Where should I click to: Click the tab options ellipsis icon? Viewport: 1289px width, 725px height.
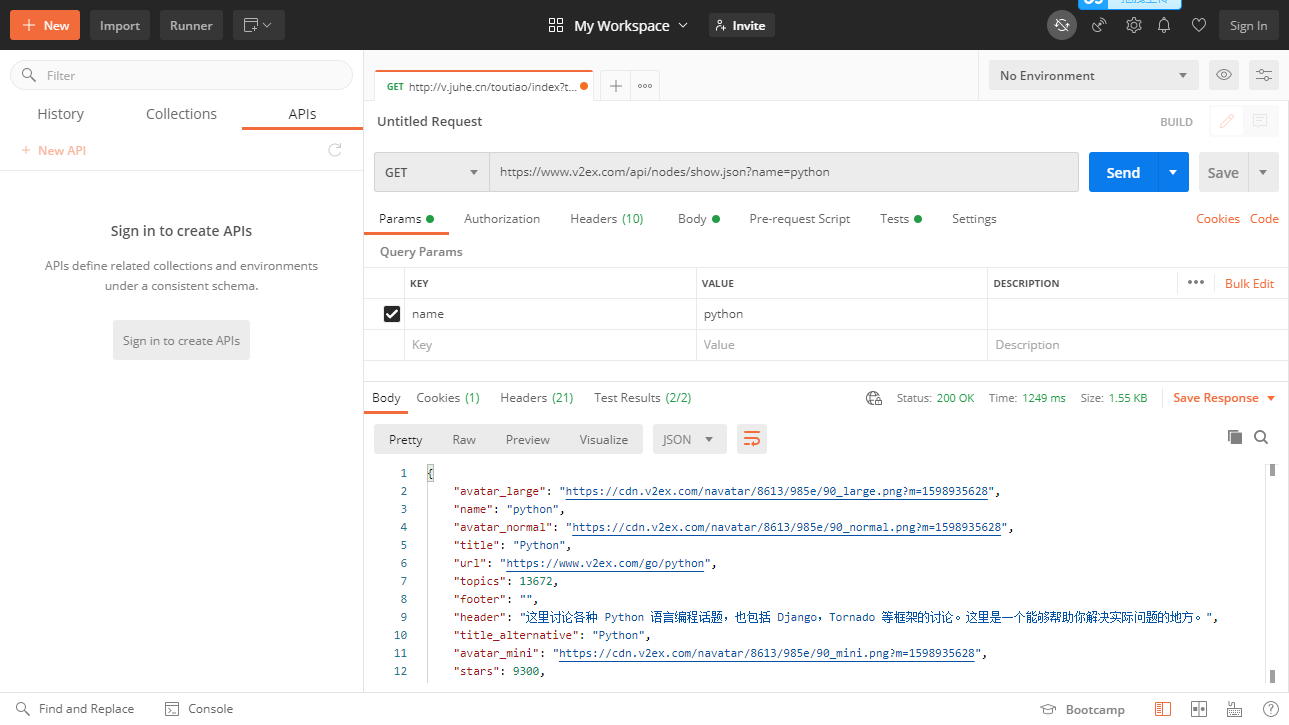[645, 86]
